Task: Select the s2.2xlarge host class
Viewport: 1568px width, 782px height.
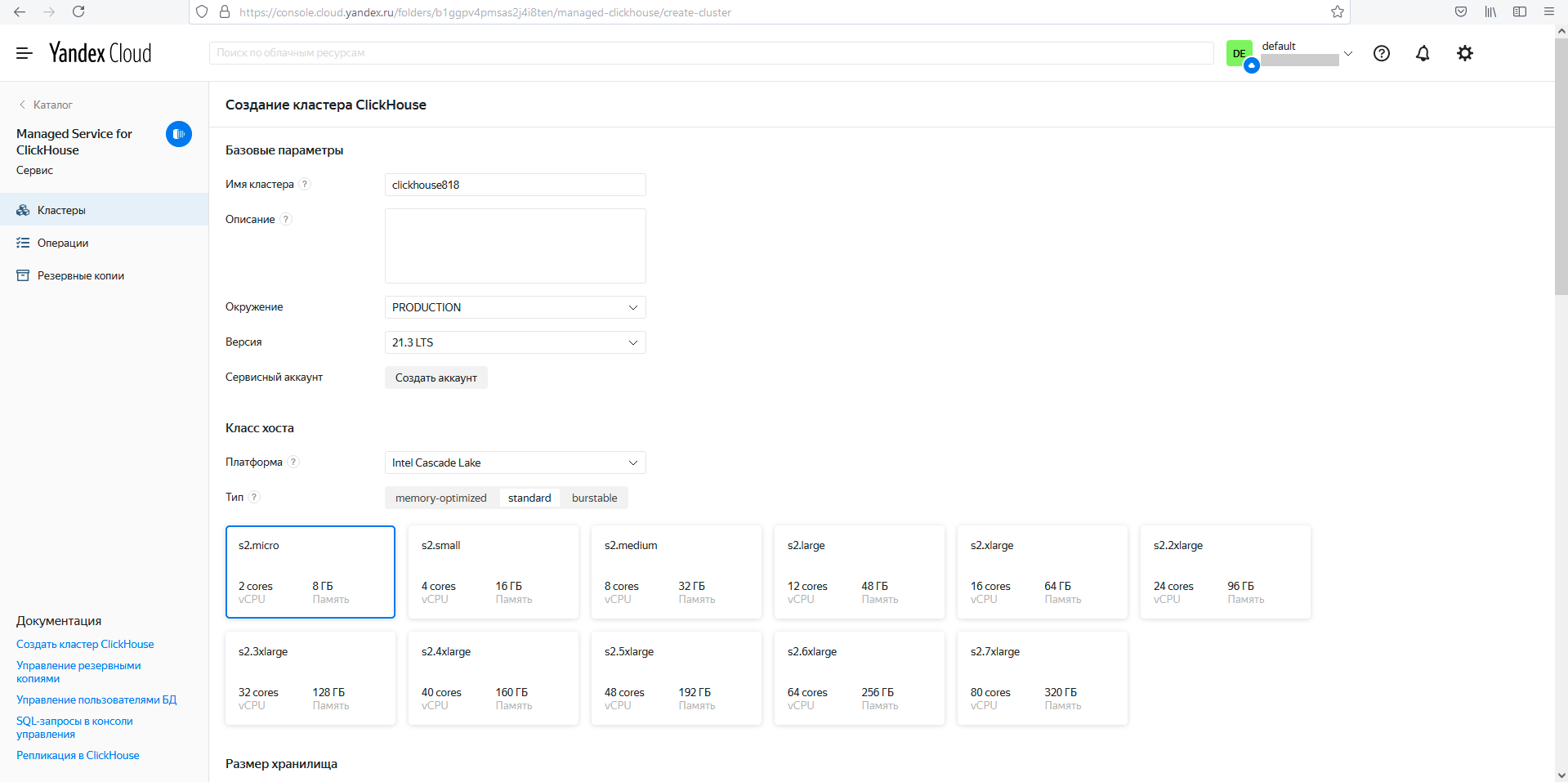Action: click(1226, 572)
